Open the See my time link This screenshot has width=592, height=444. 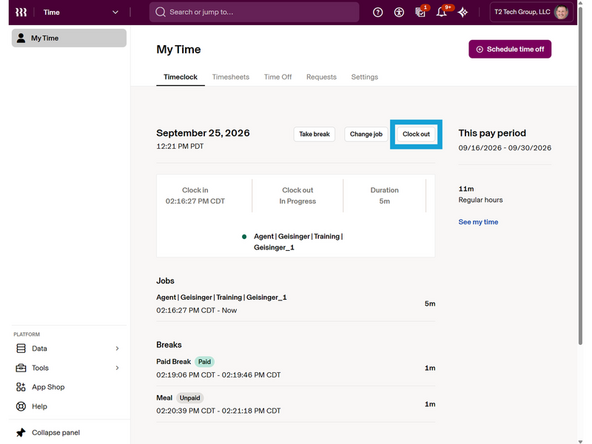tap(478, 222)
